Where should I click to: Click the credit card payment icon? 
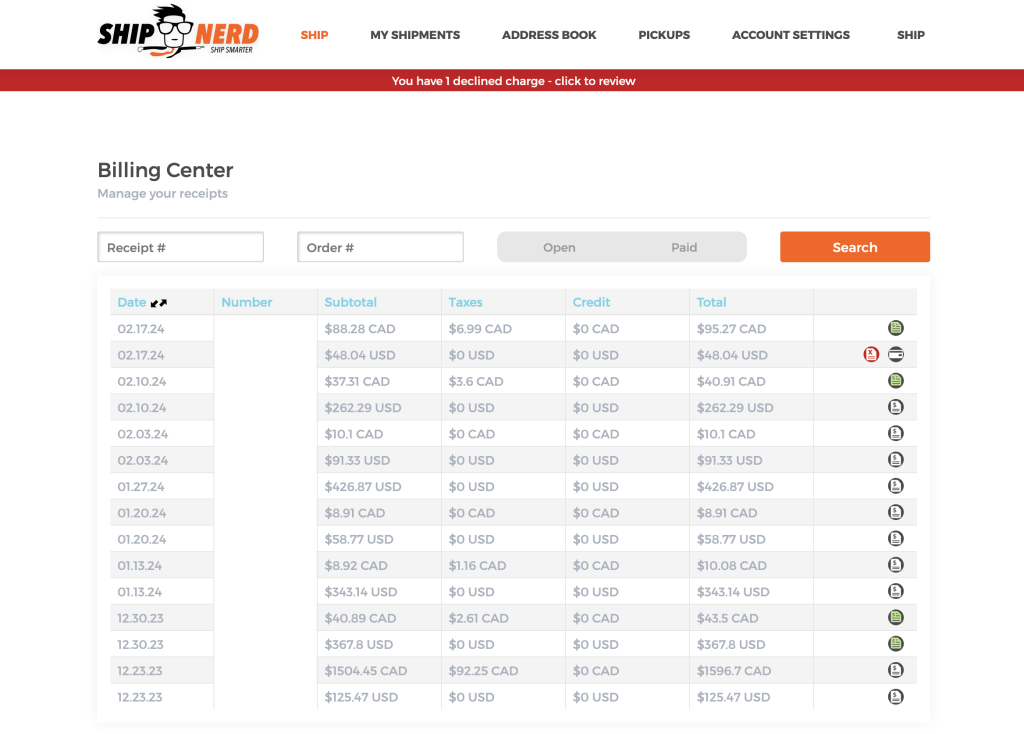(896, 354)
